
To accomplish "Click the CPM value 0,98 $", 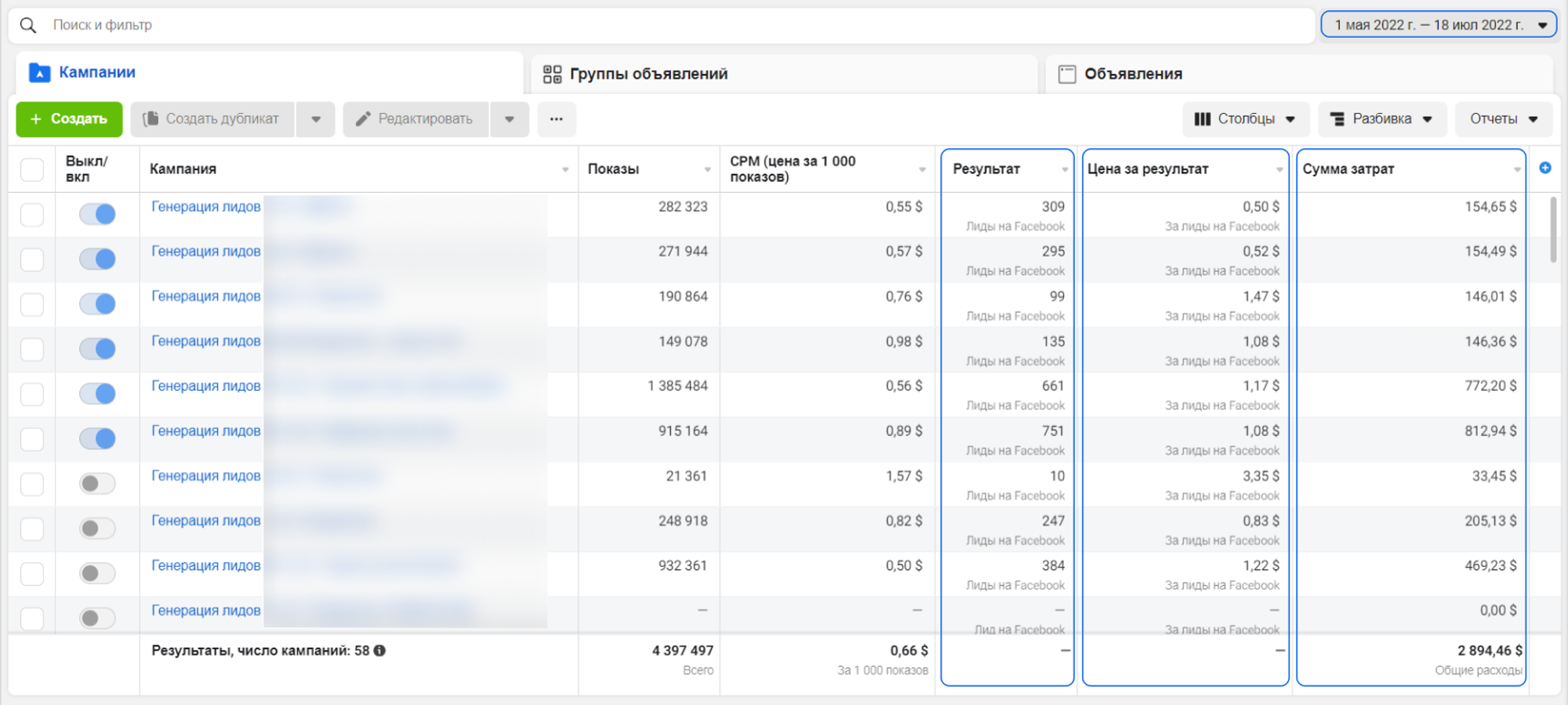I will pos(904,341).
